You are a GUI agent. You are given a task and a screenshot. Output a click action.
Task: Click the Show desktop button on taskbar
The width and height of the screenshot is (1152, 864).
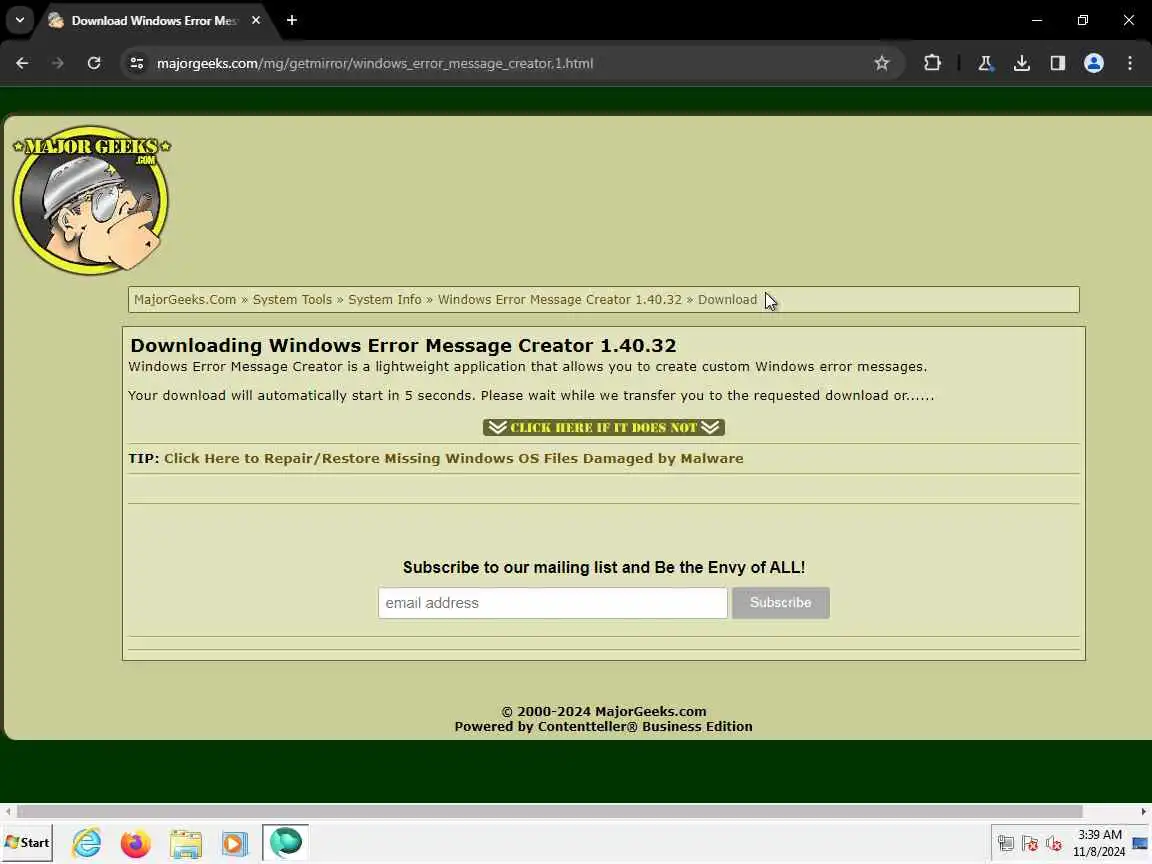(x=1140, y=843)
